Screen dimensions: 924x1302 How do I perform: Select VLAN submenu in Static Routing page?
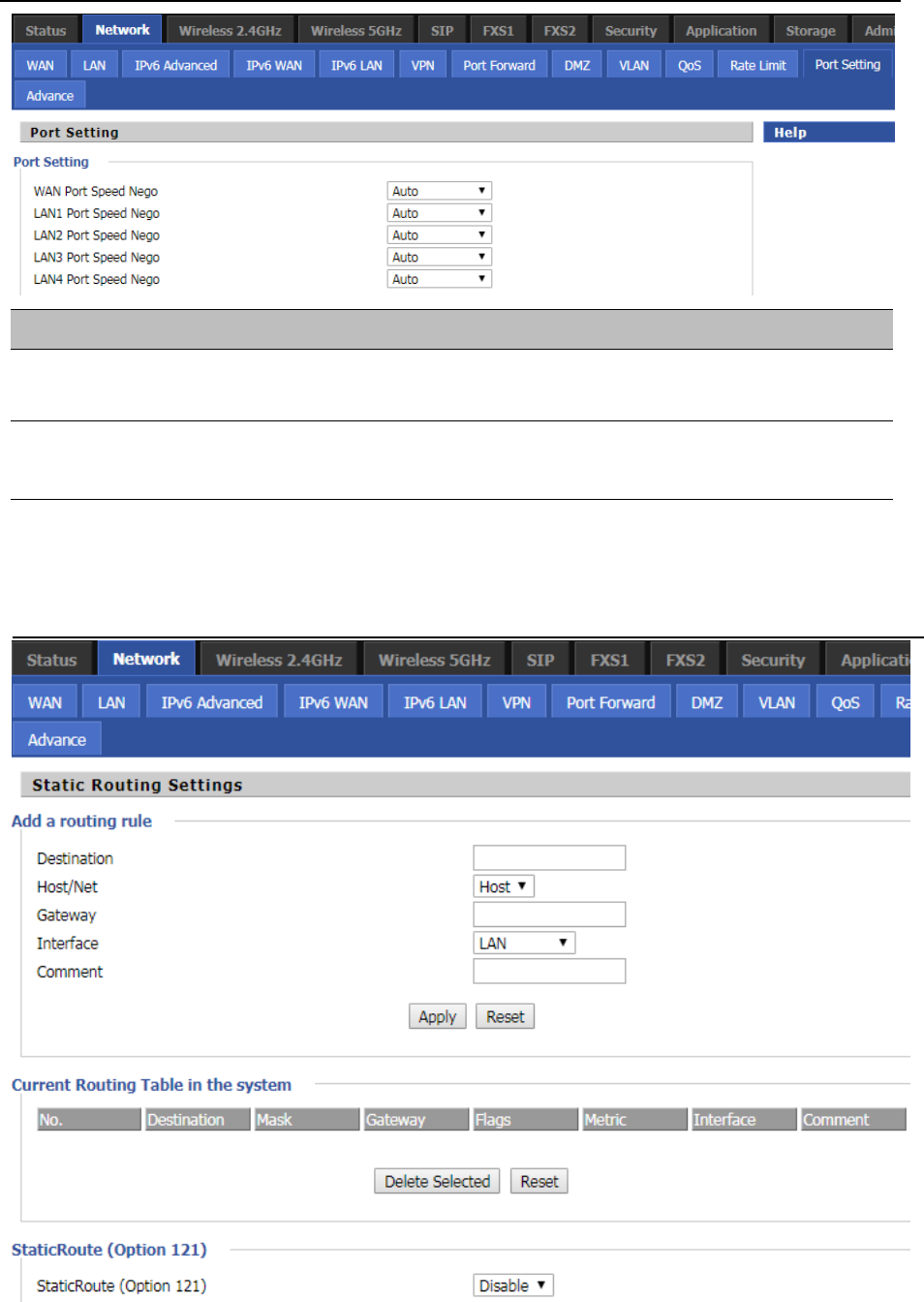pyautogui.click(x=777, y=702)
